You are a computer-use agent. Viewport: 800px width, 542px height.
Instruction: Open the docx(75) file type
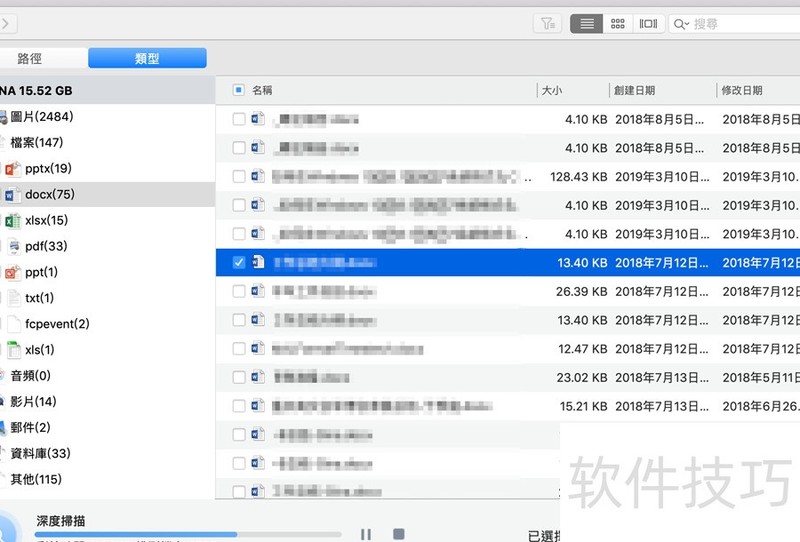coord(50,194)
